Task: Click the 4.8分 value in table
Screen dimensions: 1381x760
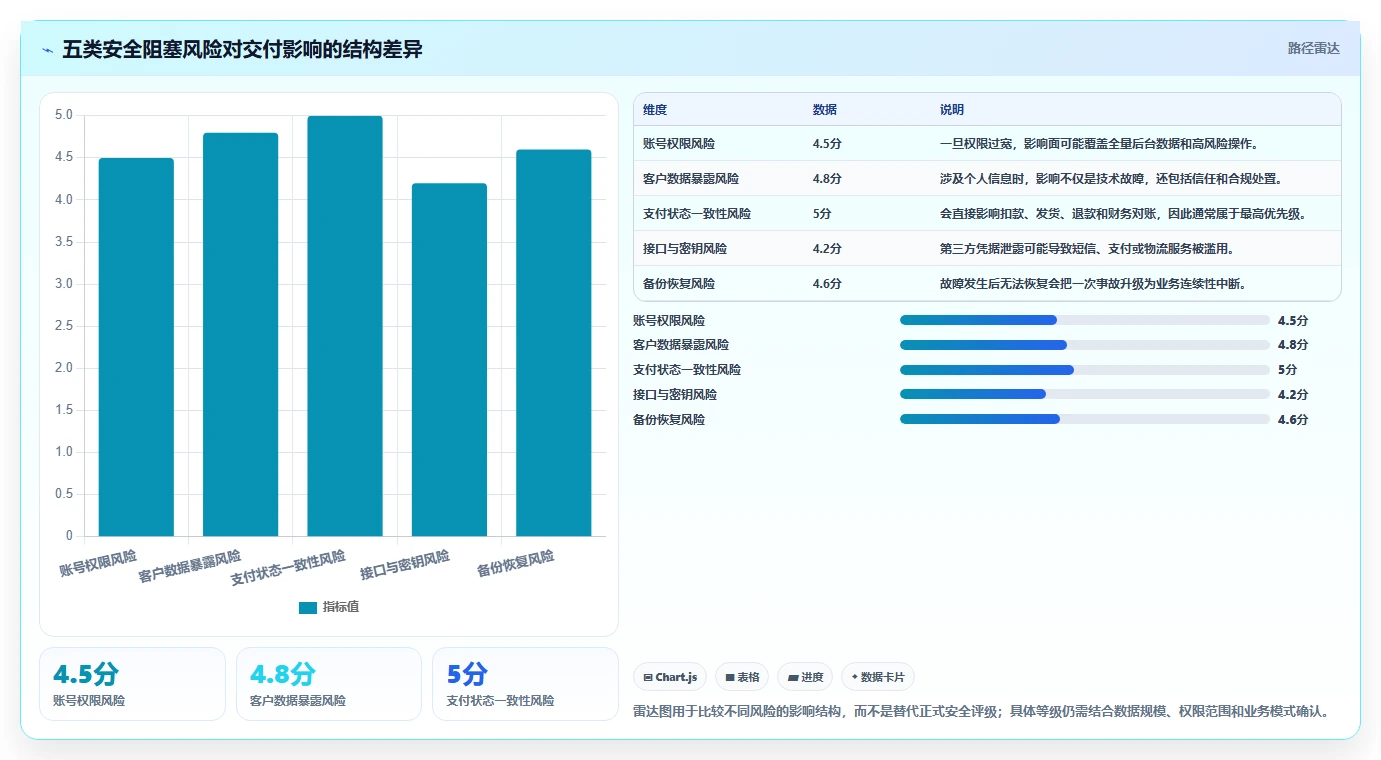Action: (x=827, y=179)
